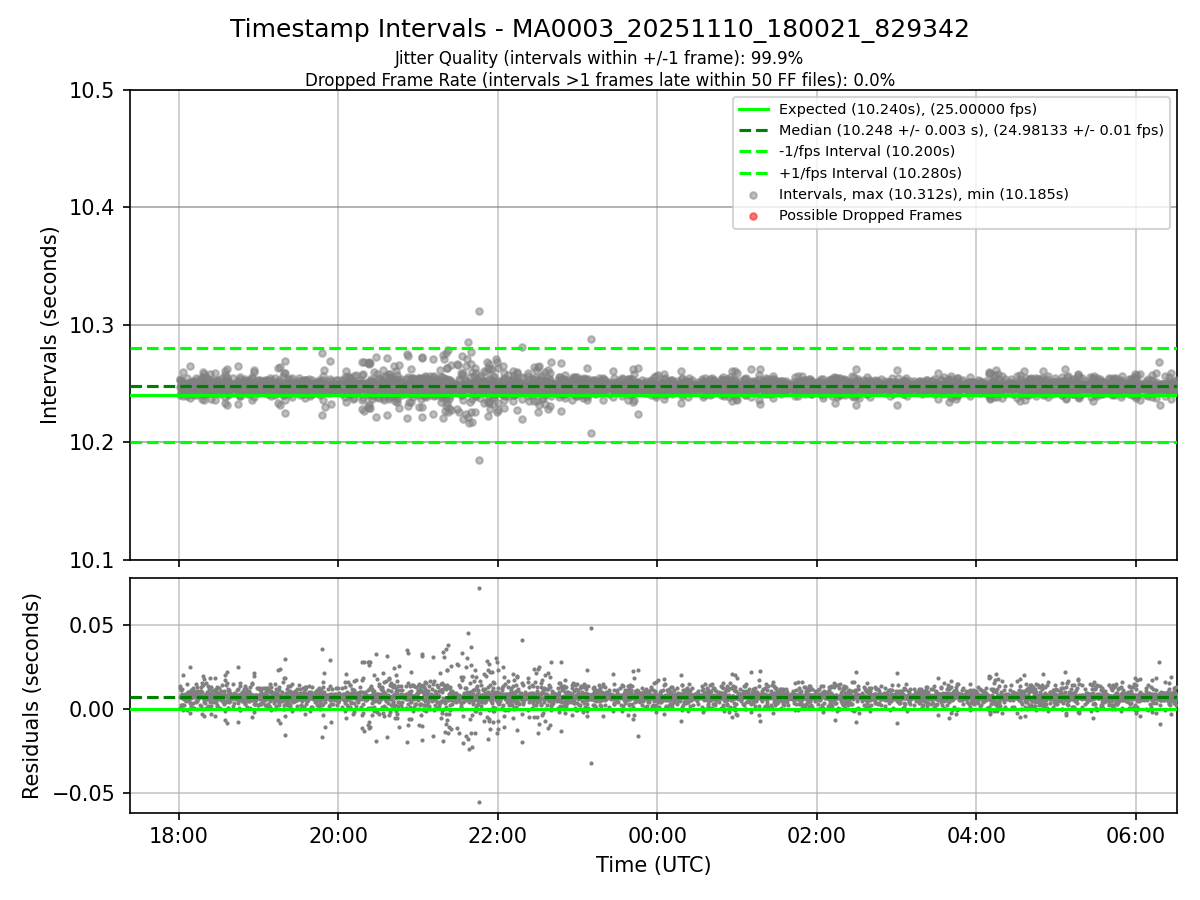Viewport: 1200px width, 900px height.
Task: Click the highest residual point near 0.07
Action: pyautogui.click(x=479, y=588)
